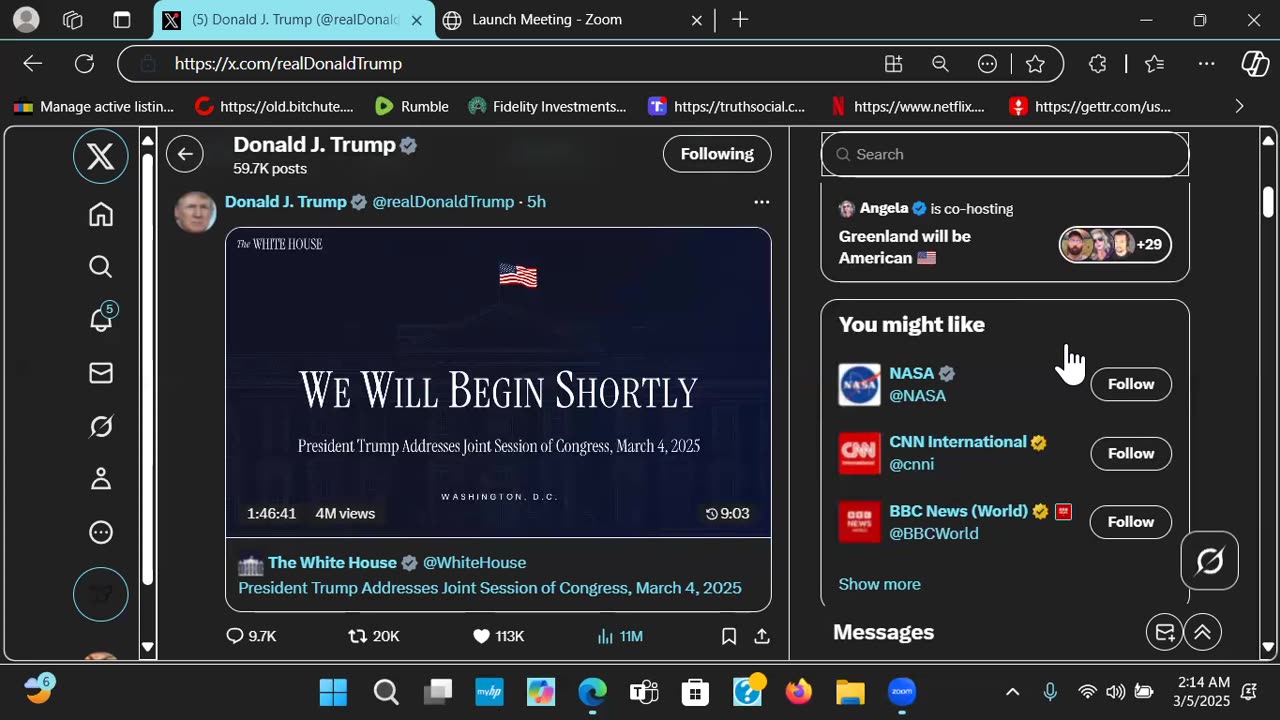Open favorites list icon in toolbar

1155,64
